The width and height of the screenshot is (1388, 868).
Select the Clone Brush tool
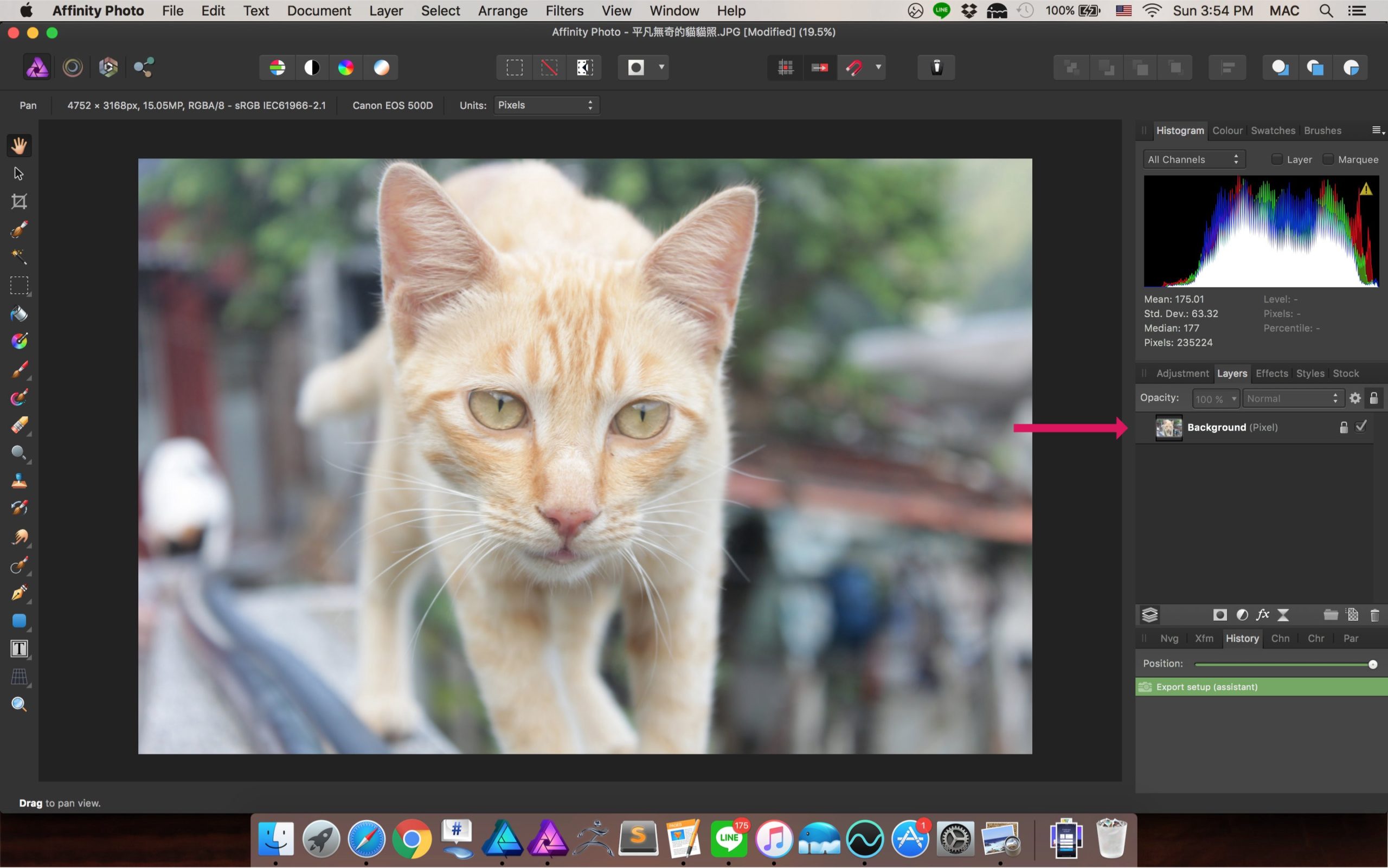19,480
